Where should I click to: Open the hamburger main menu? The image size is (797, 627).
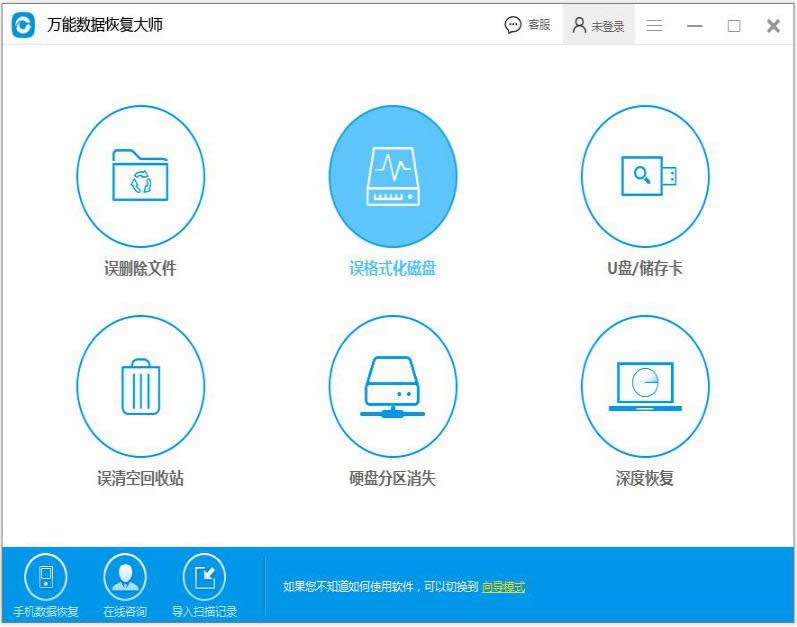pyautogui.click(x=654, y=26)
